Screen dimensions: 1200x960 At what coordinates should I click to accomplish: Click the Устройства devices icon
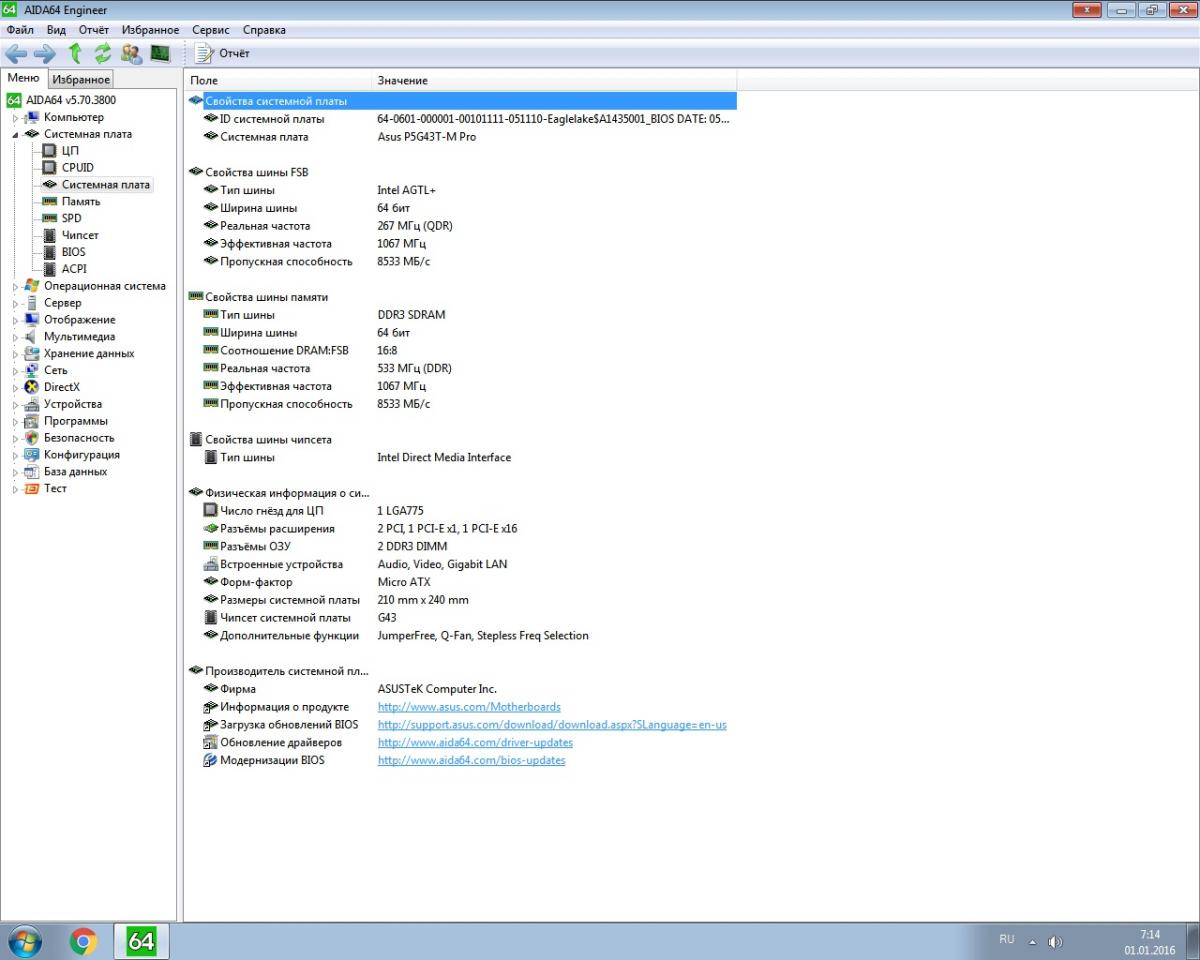[x=32, y=404]
